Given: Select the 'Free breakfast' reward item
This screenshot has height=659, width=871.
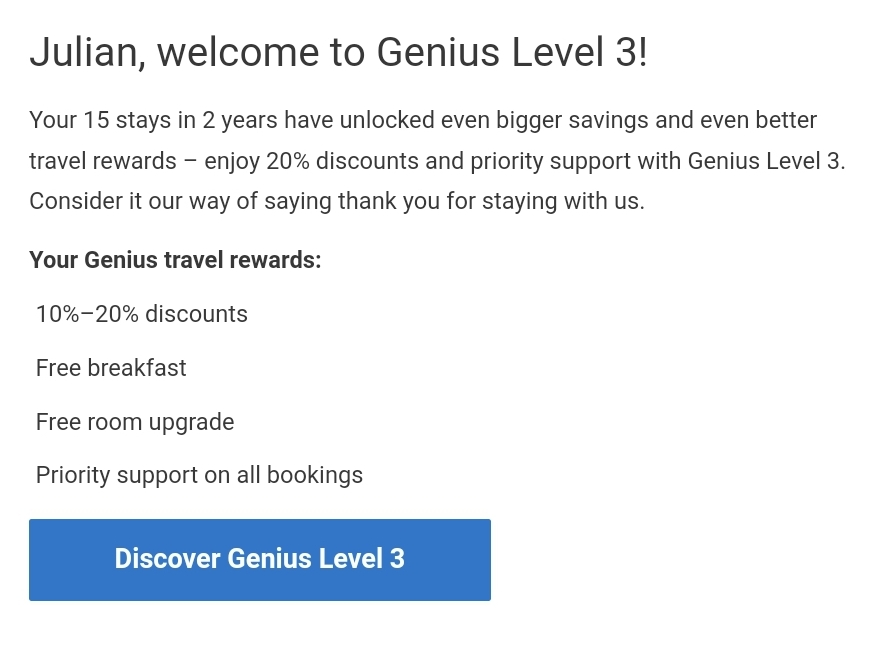Looking at the screenshot, I should [111, 368].
